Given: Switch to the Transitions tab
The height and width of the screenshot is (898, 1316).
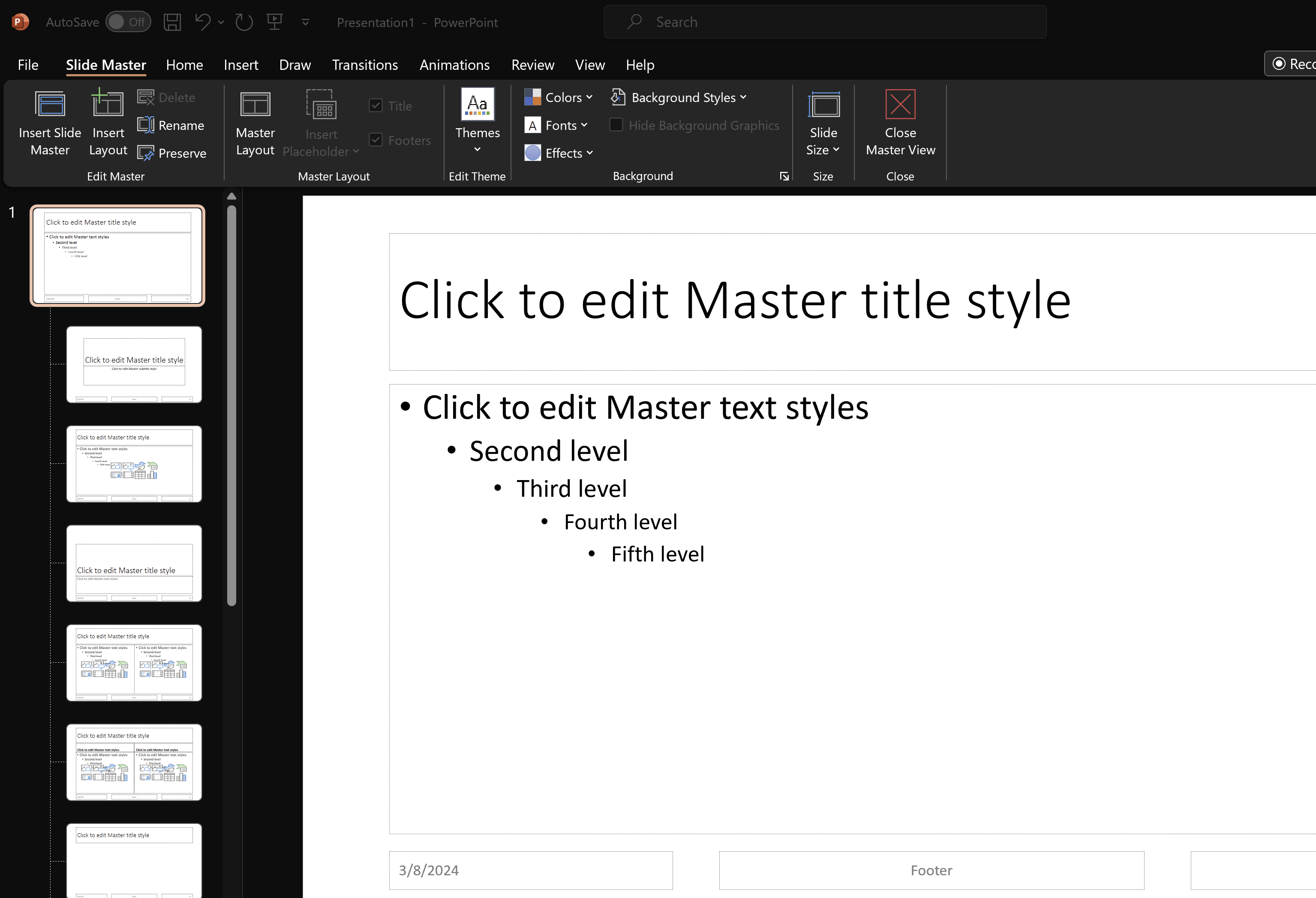Looking at the screenshot, I should tap(365, 65).
